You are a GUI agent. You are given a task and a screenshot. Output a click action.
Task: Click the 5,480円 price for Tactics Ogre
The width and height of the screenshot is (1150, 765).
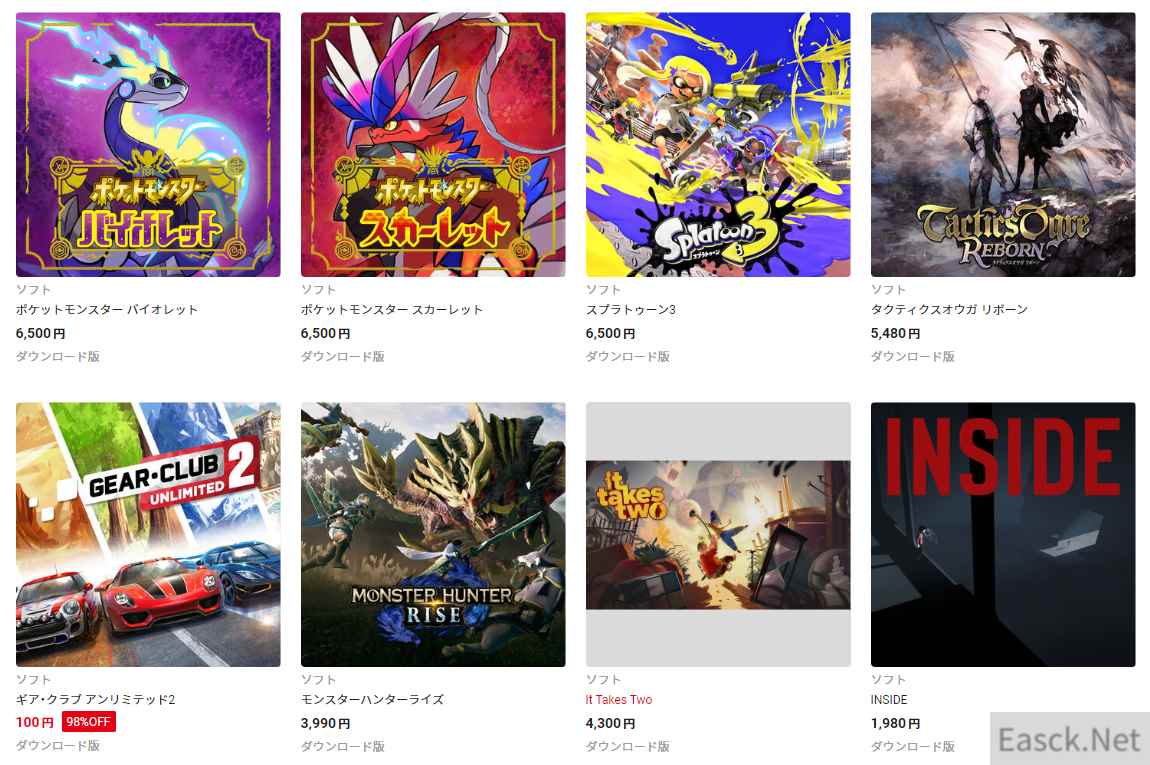click(x=896, y=333)
